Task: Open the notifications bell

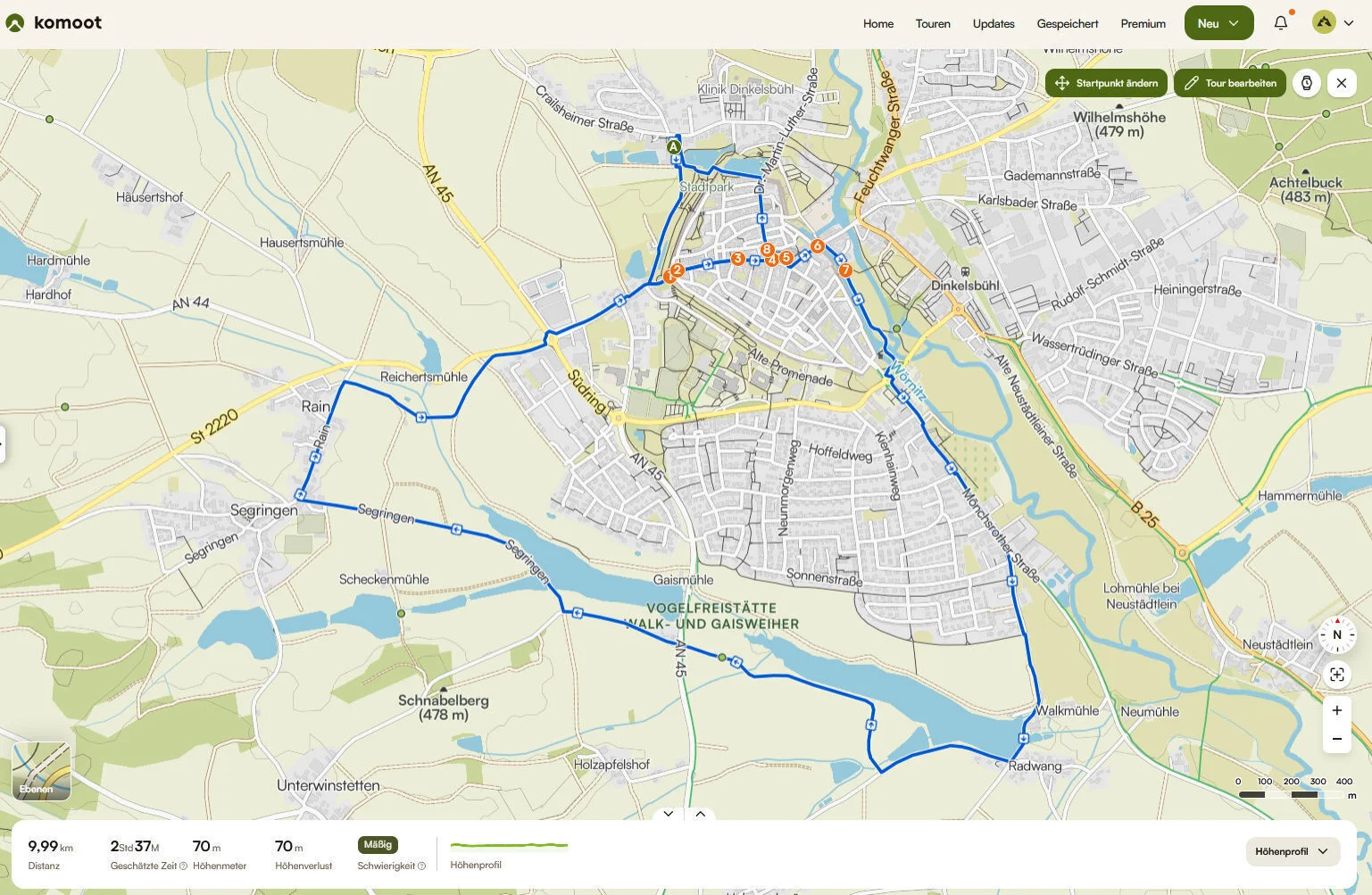Action: coord(1281,23)
